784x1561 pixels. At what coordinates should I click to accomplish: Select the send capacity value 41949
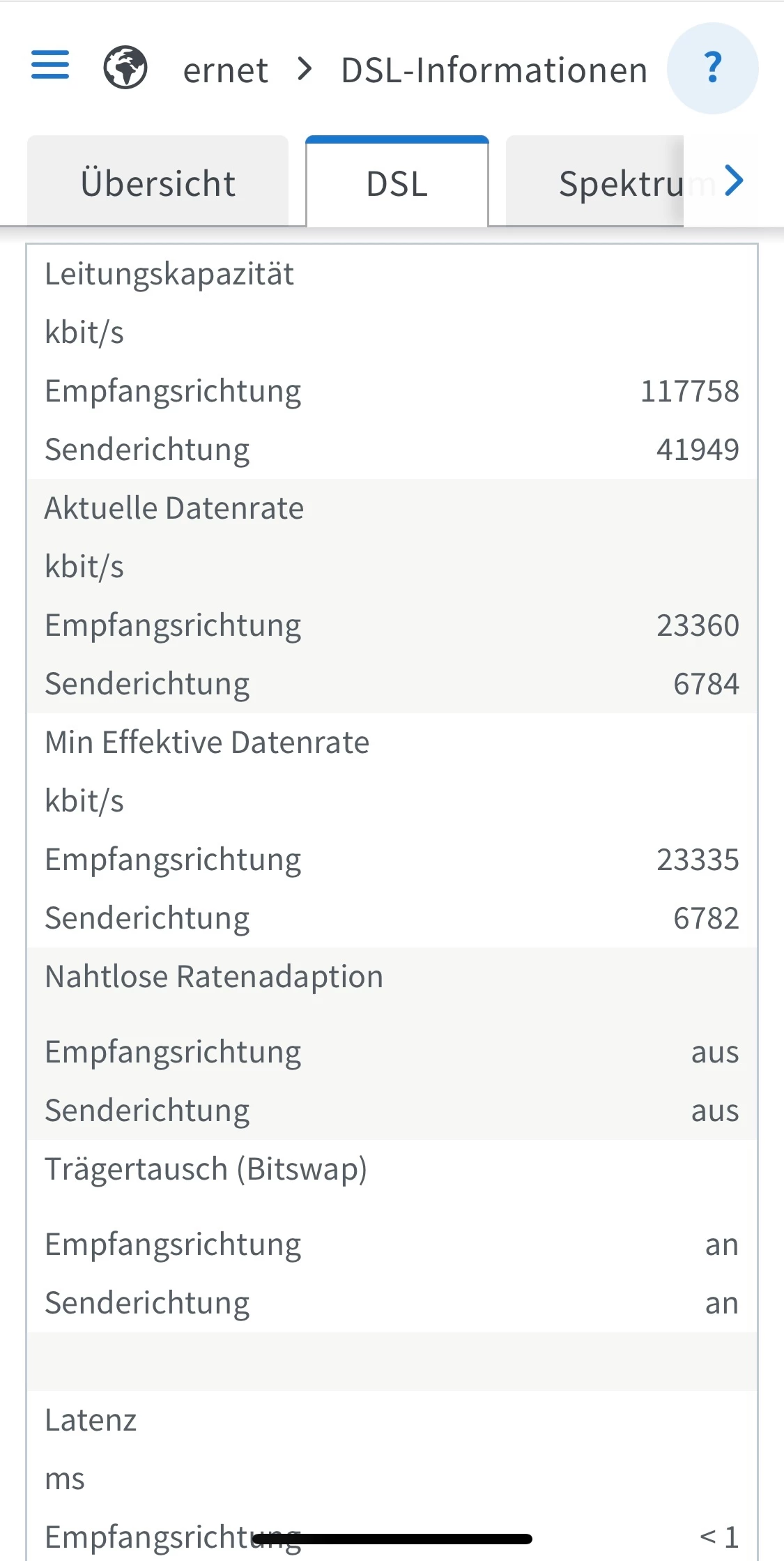pyautogui.click(x=697, y=450)
